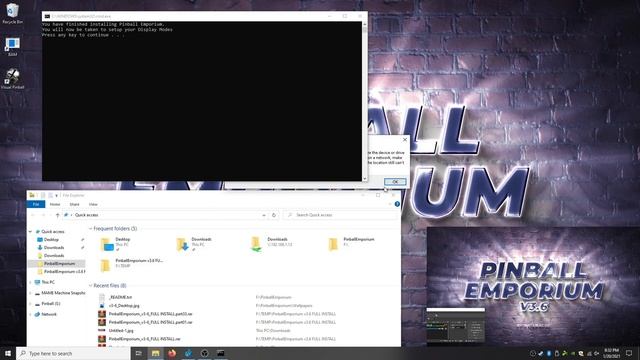Click the command prompt scrollbar up arrow
Image resolution: width=640 pixels, height=360 pixels.
(364, 24)
